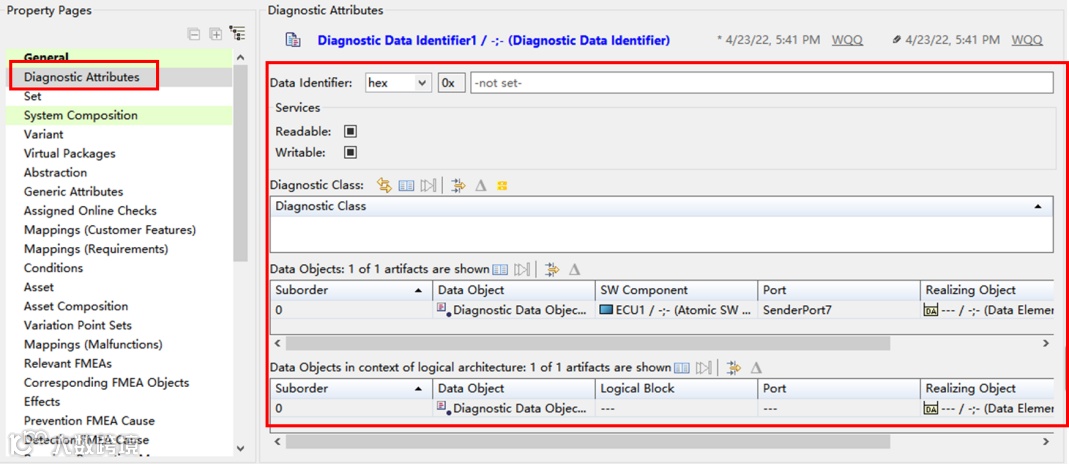1069x464 pixels.
Task: Open the Relevant FMEAs page
Action: [x=67, y=363]
